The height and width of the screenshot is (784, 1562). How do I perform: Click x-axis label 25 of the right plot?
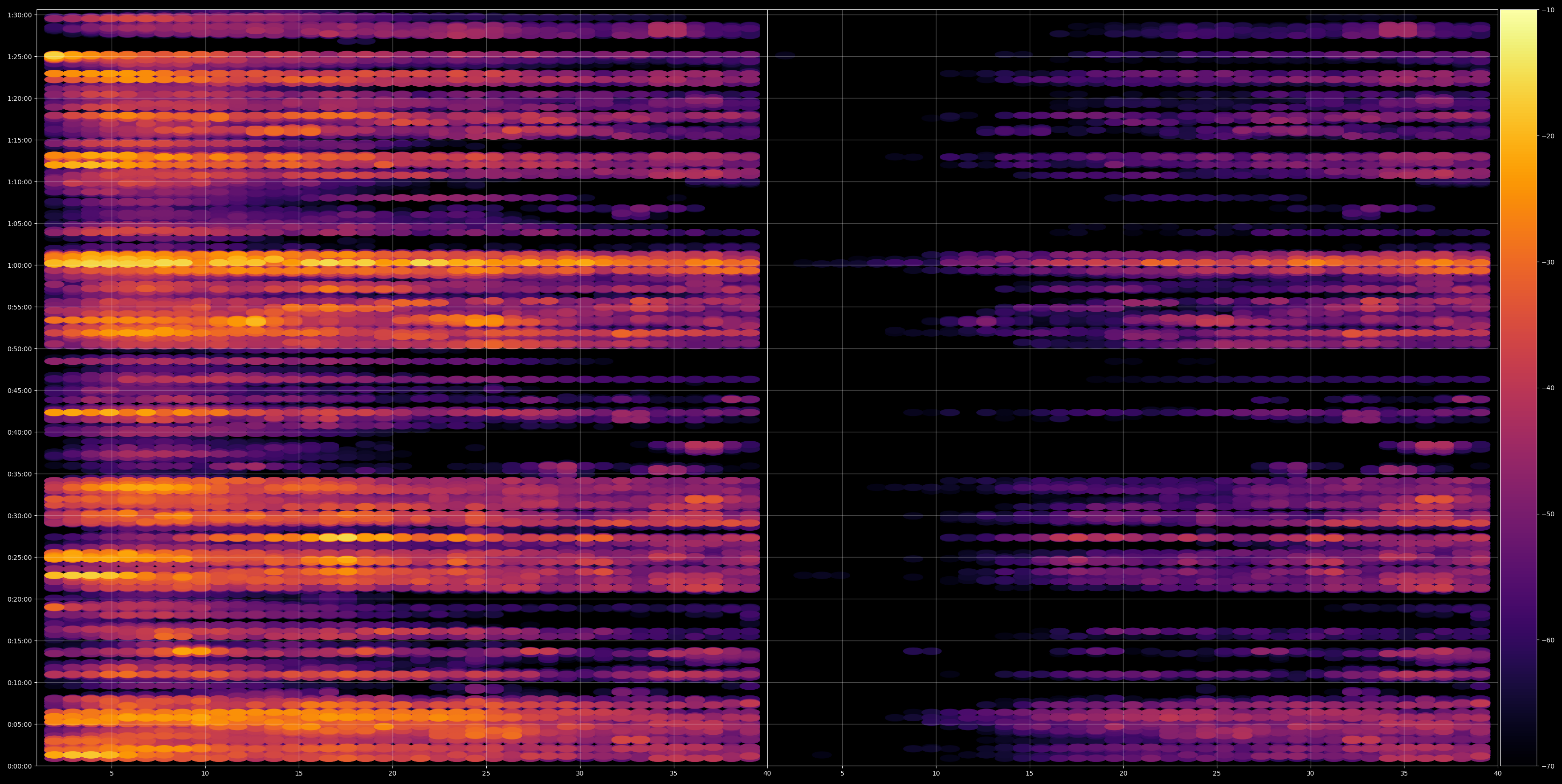[x=1217, y=774]
